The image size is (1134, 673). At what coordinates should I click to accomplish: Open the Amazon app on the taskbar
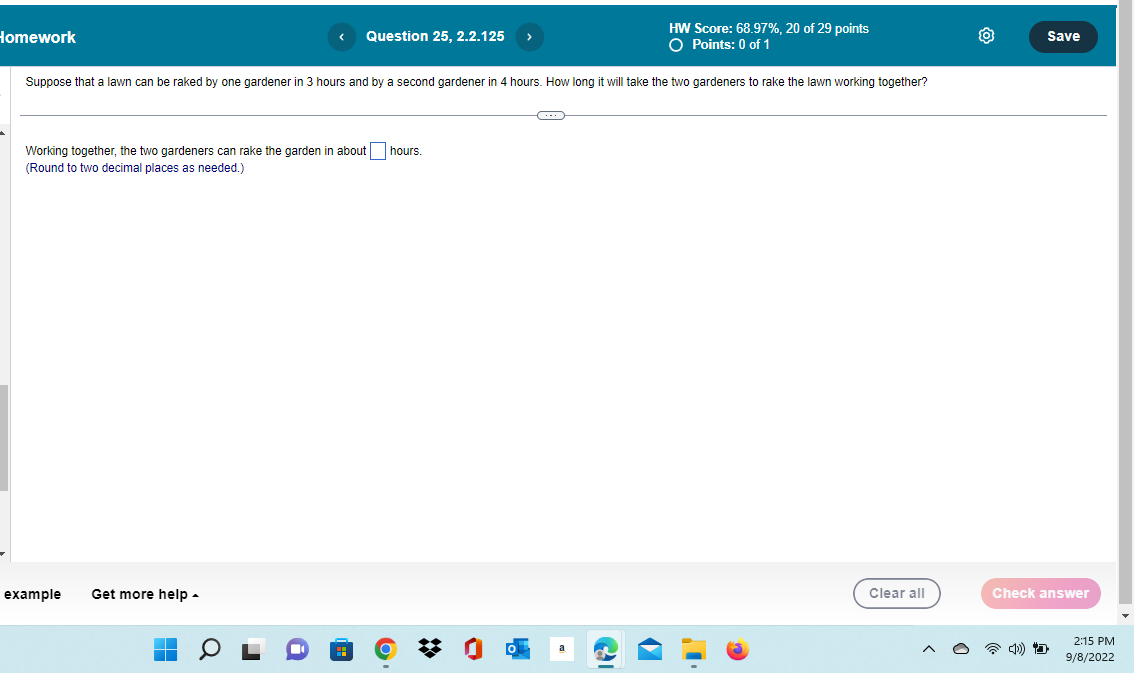point(561,649)
